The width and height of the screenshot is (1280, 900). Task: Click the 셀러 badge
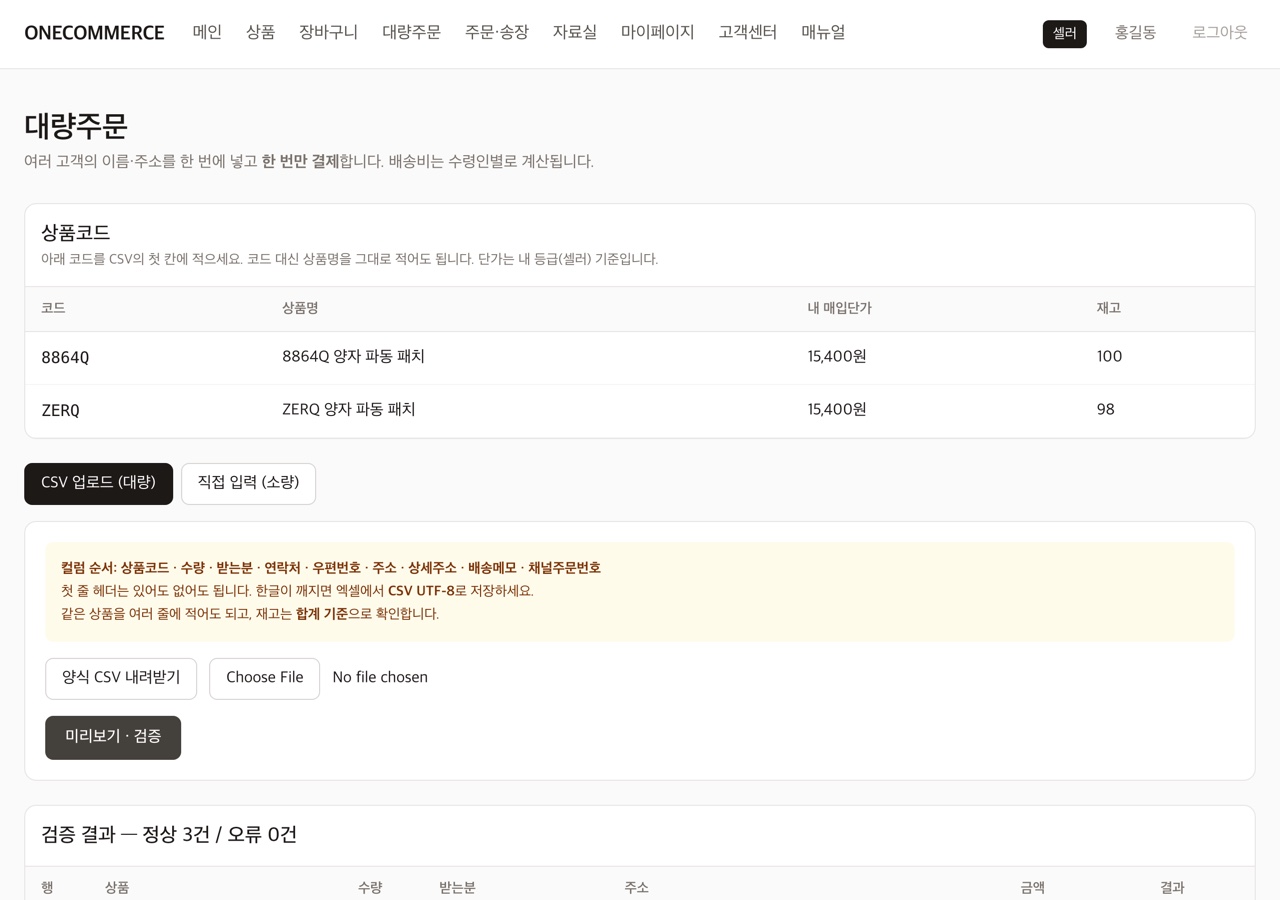pos(1064,33)
